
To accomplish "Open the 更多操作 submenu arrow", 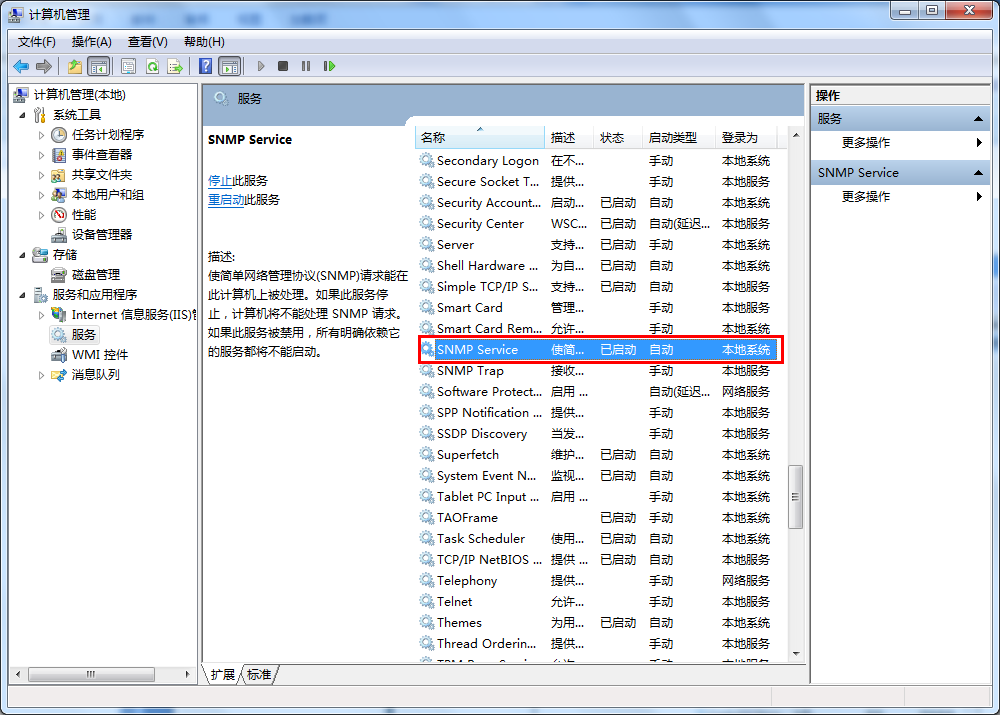I will point(977,196).
